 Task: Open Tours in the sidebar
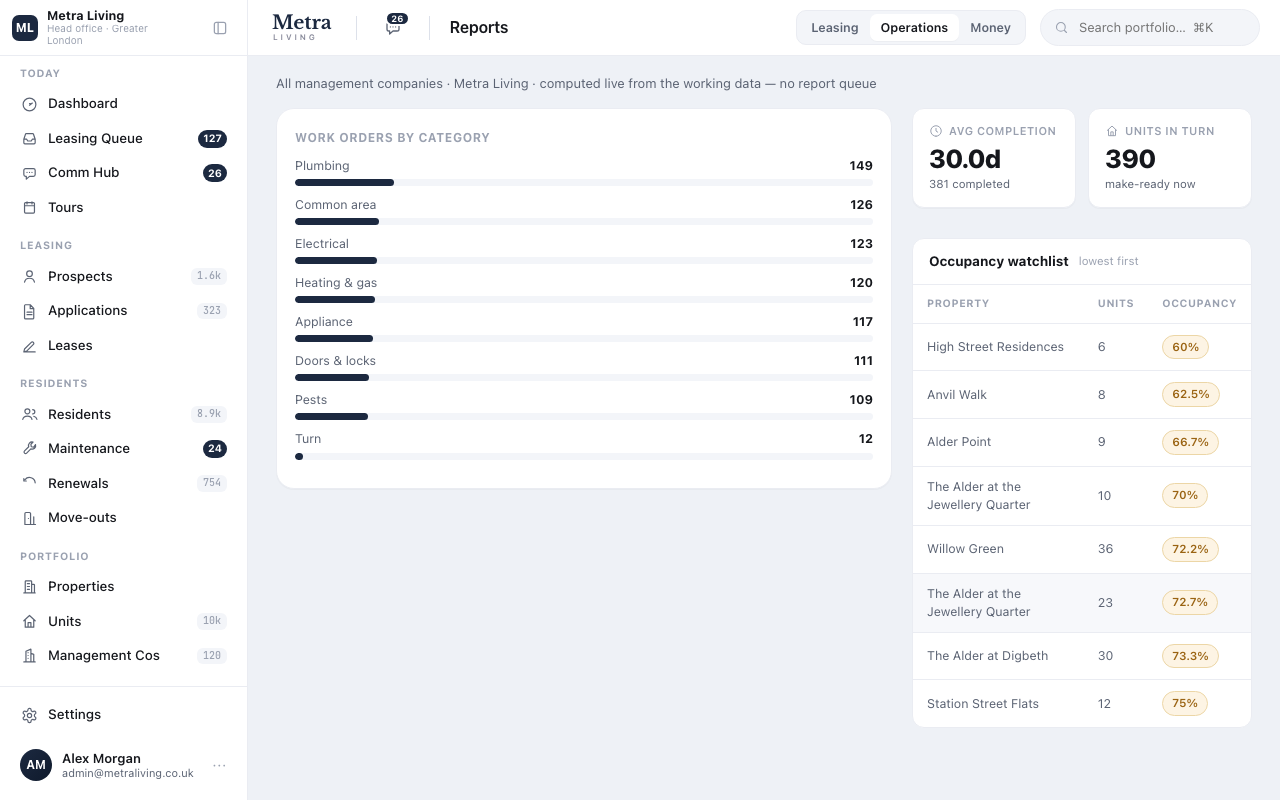point(124,208)
